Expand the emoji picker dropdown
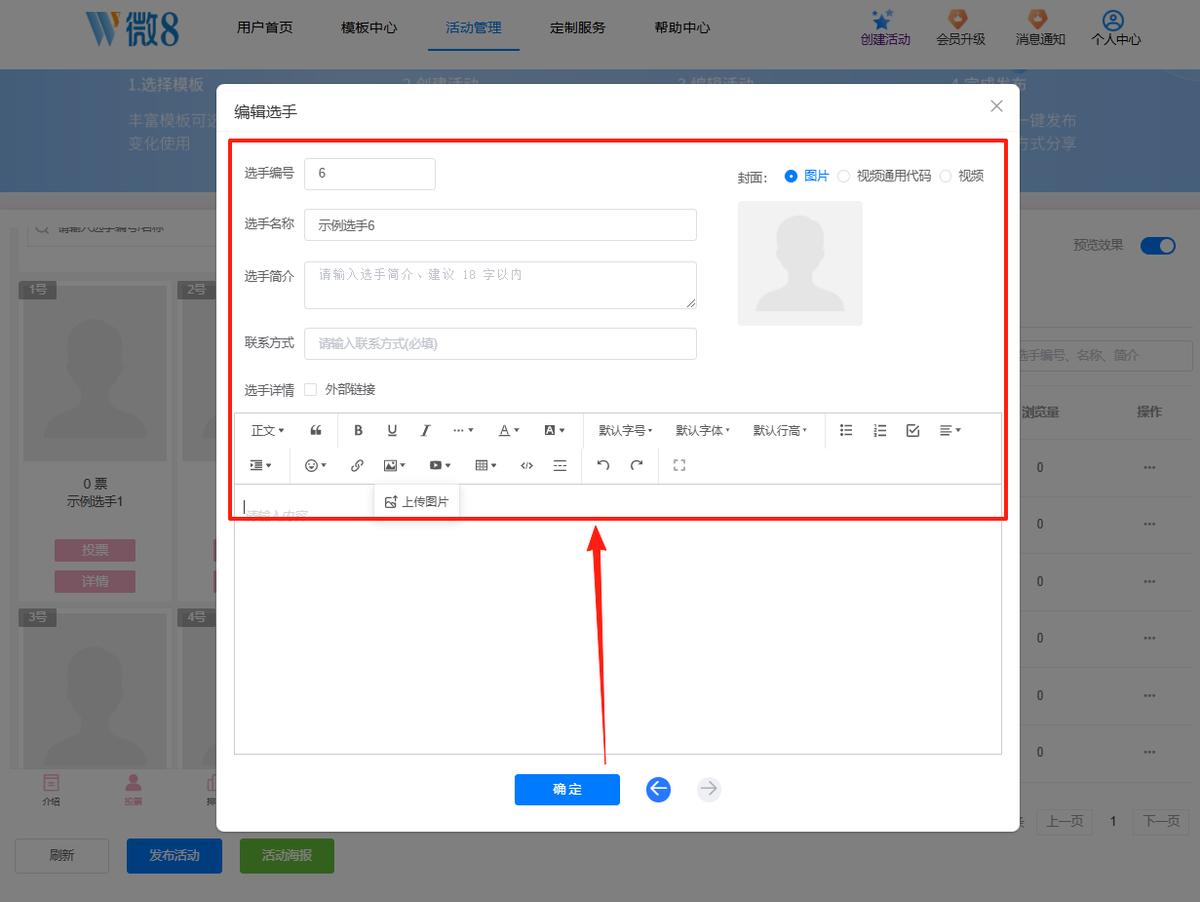 tap(315, 465)
